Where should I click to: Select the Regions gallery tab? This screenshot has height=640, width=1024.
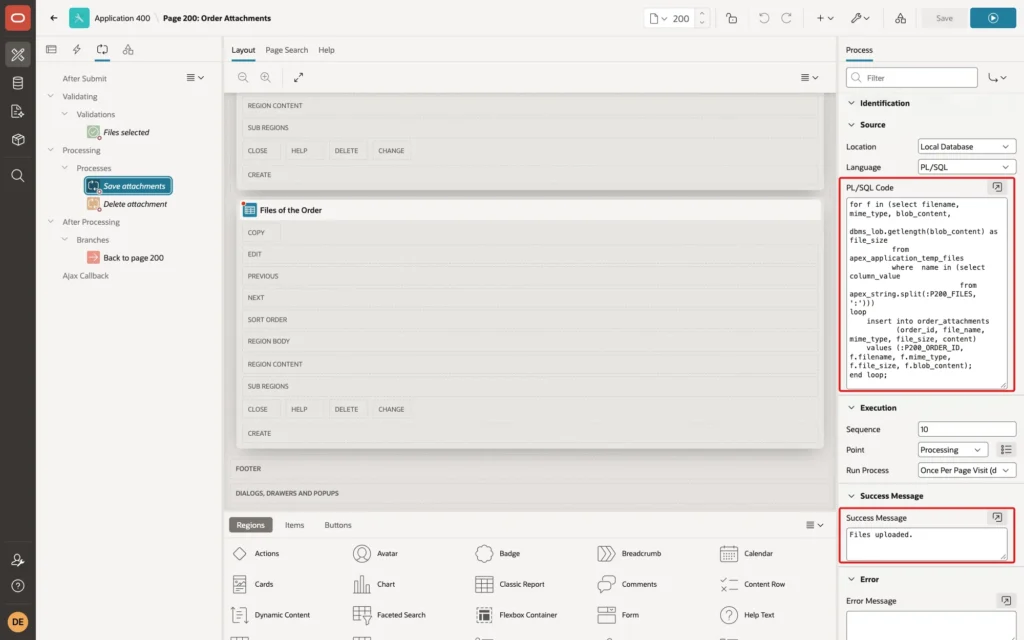250,525
